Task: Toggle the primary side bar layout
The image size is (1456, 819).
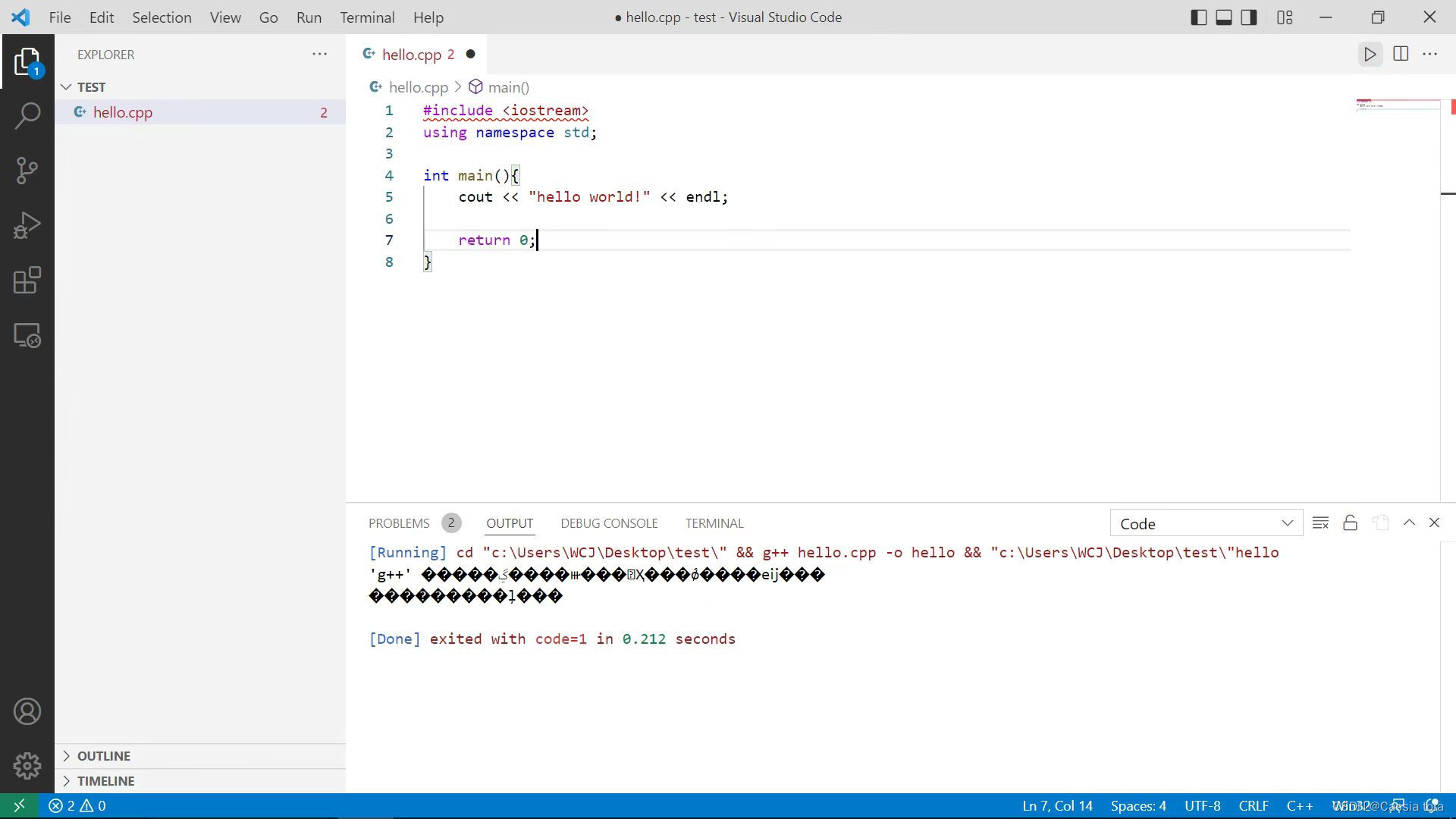Action: click(1199, 17)
